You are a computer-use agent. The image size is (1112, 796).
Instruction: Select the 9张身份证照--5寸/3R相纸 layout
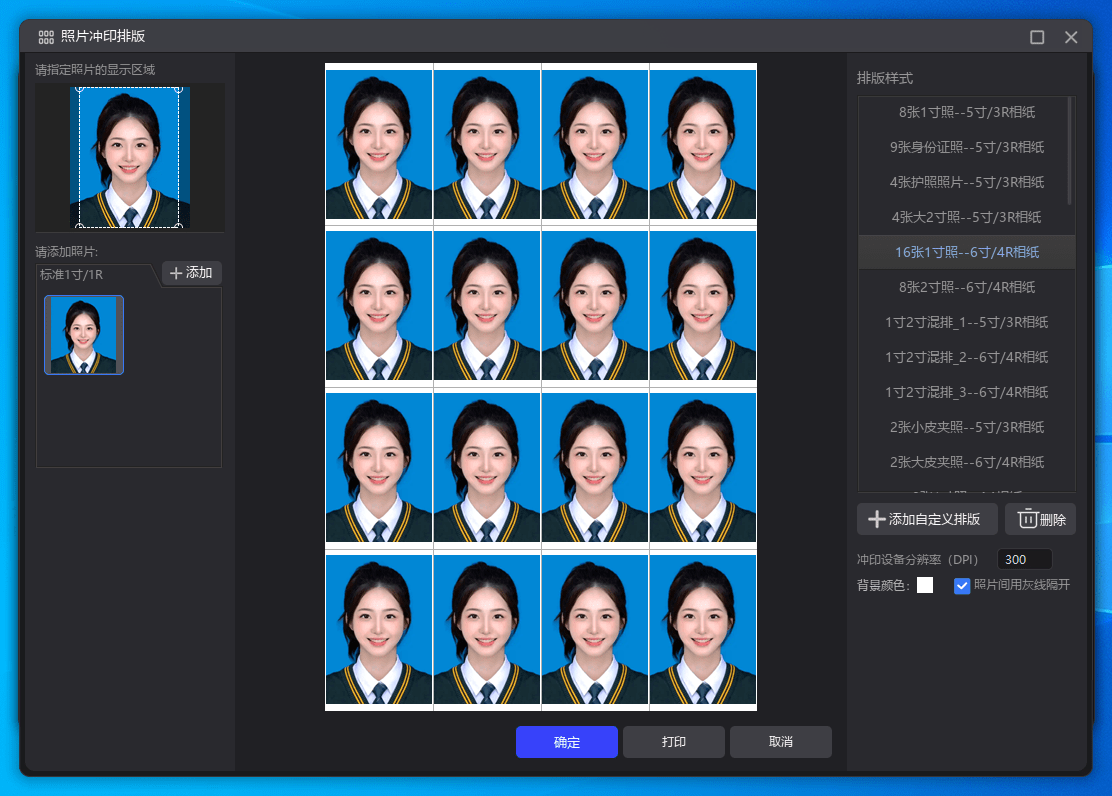[966, 147]
